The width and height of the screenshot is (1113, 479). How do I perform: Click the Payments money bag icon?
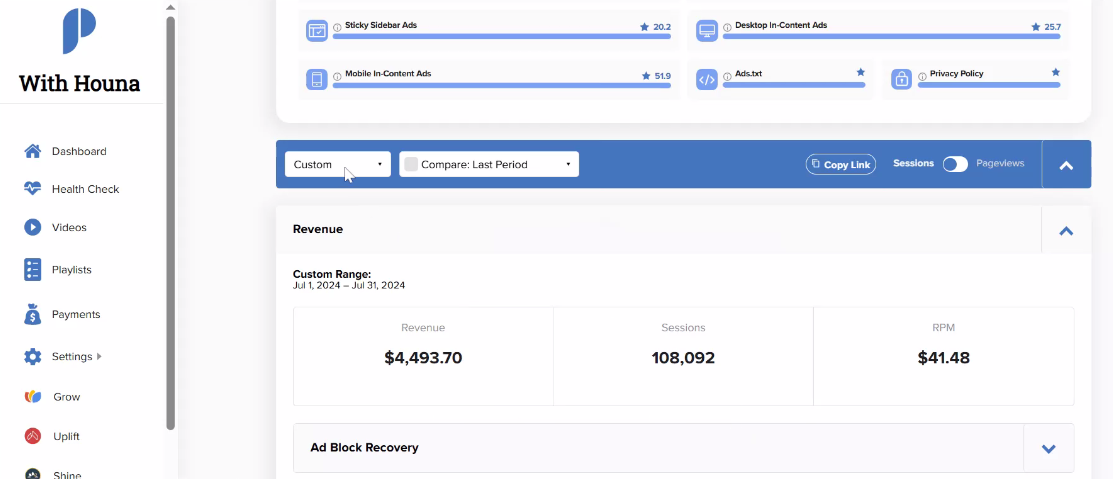(33, 314)
